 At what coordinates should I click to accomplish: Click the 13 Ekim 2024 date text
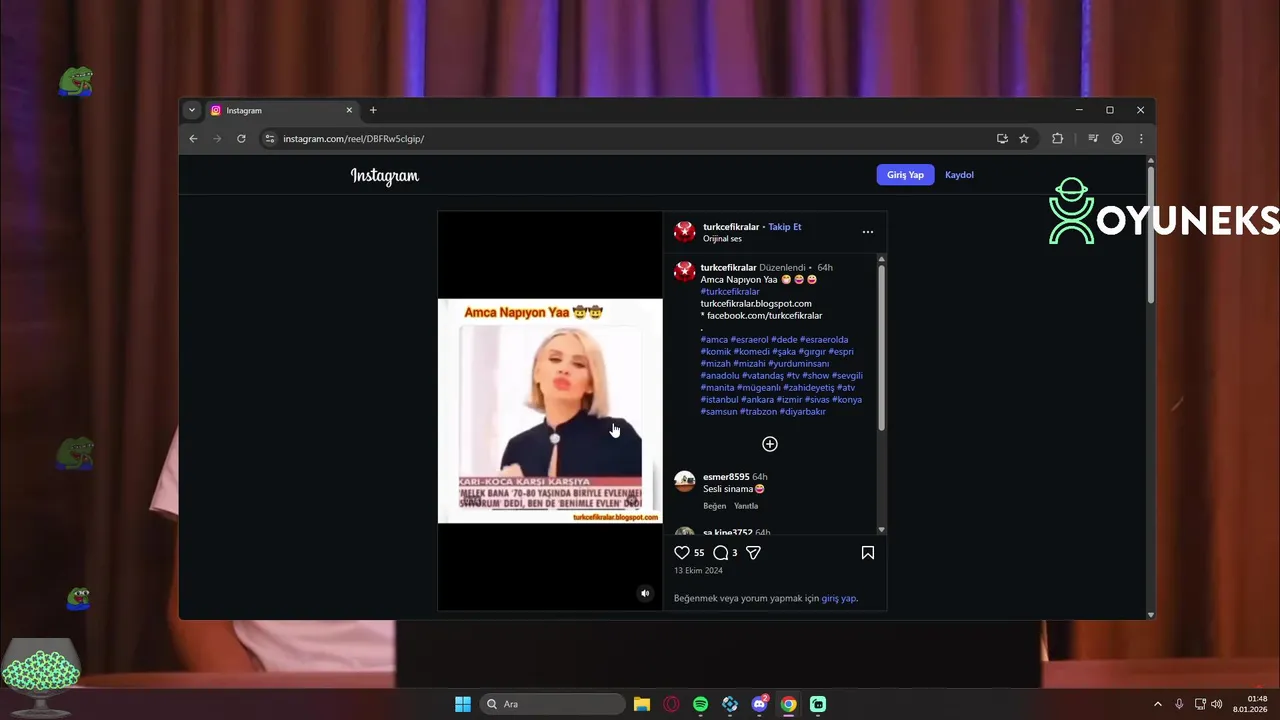[x=698, y=571]
